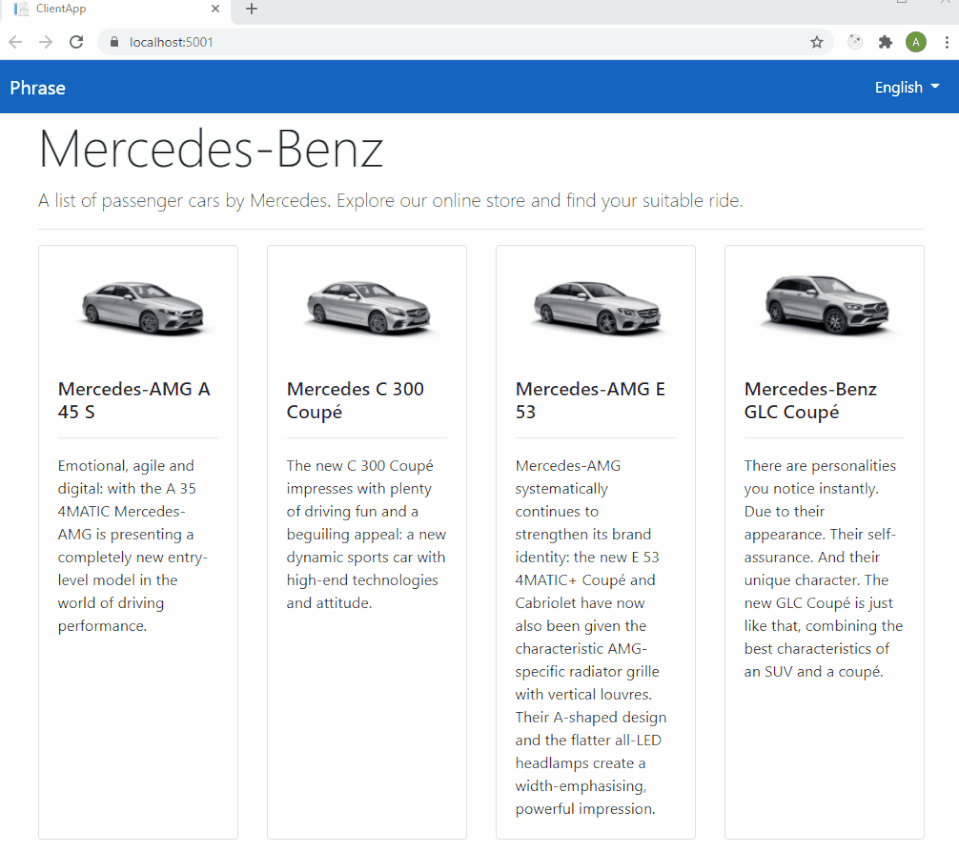Click the 'Emotional, agile and digital' description
The width and height of the screenshot is (959, 853).
click(x=133, y=545)
